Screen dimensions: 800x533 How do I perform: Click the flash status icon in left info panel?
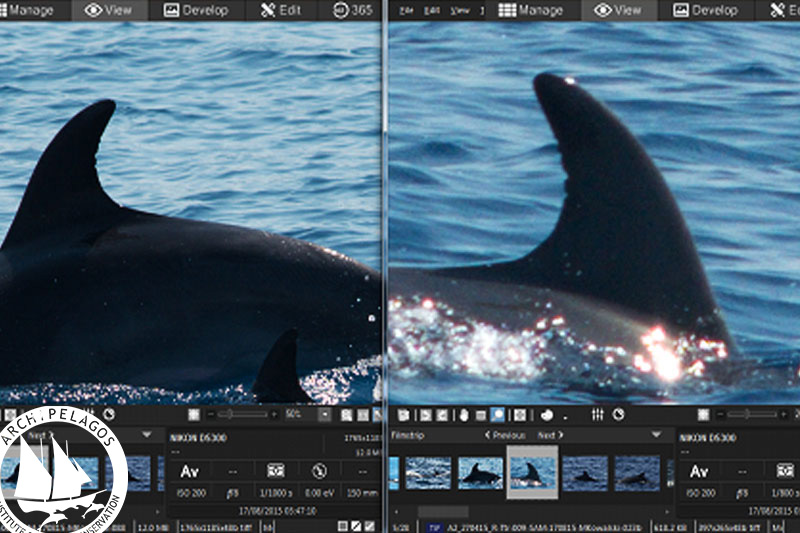point(319,470)
